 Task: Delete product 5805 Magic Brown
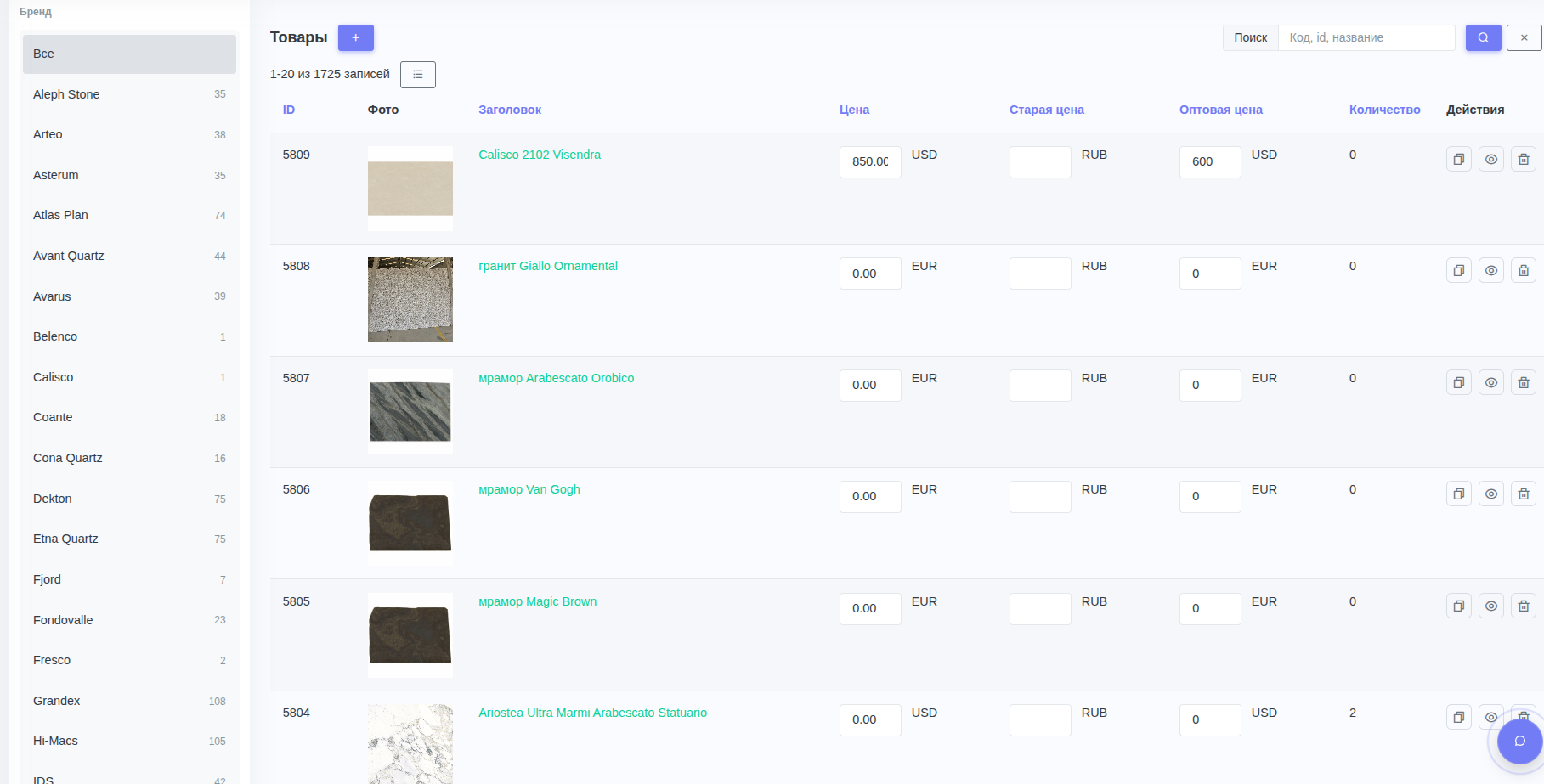(x=1523, y=606)
